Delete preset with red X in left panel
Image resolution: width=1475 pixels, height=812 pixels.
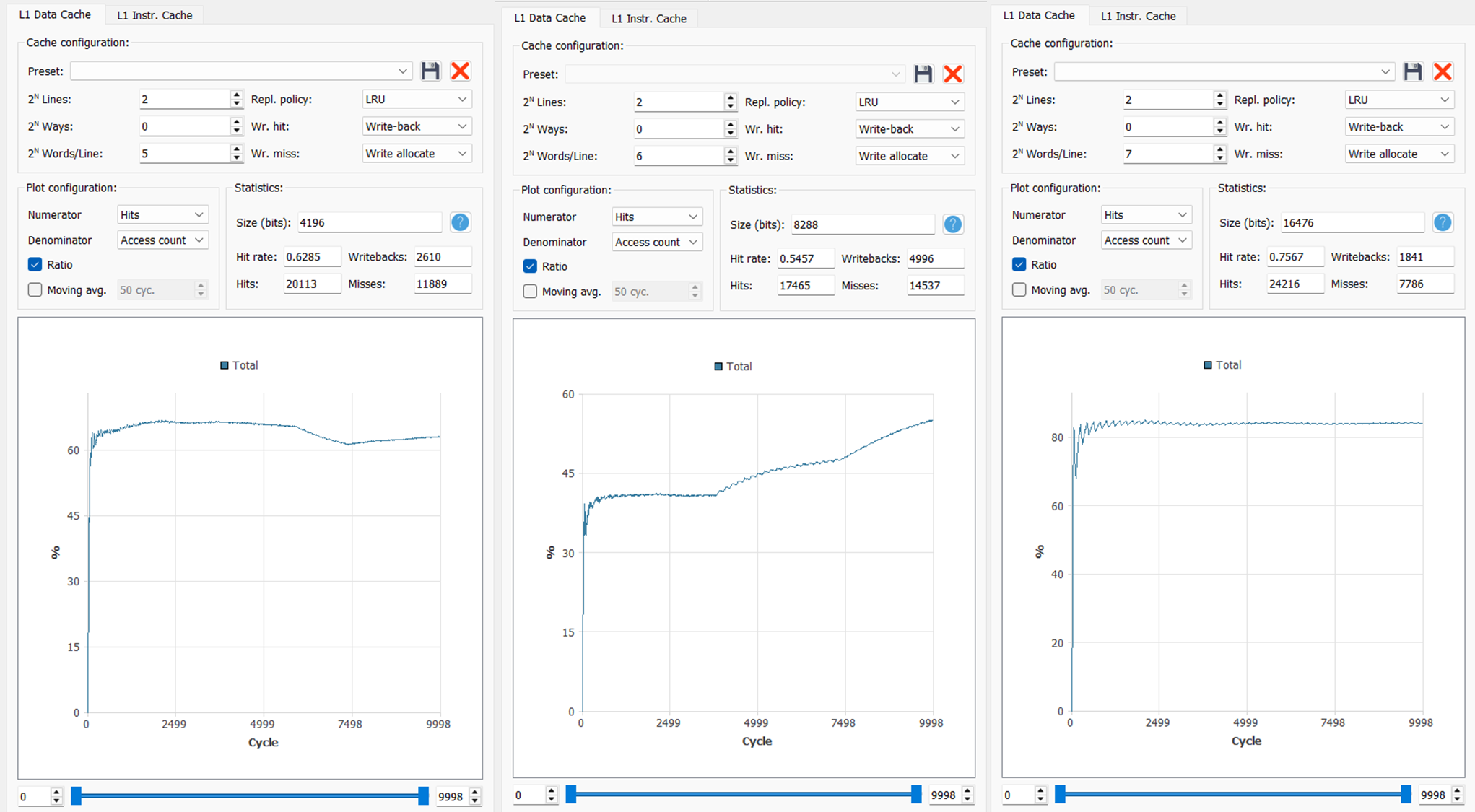tap(460, 71)
